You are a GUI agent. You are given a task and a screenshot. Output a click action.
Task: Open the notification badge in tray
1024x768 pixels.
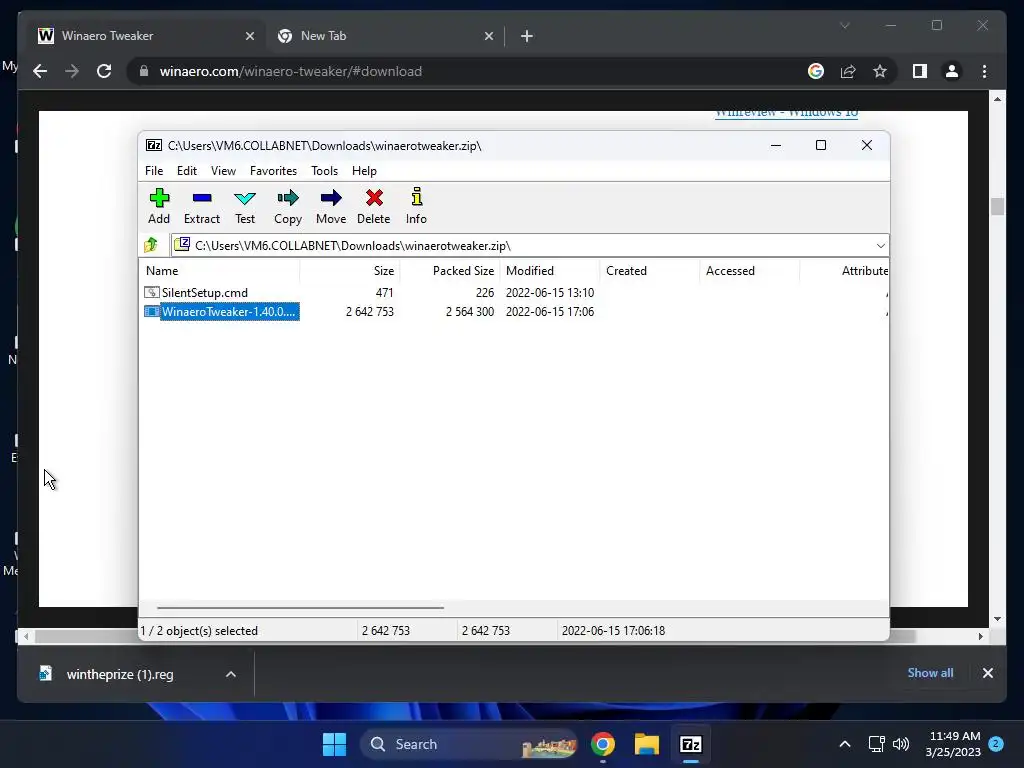click(x=996, y=744)
